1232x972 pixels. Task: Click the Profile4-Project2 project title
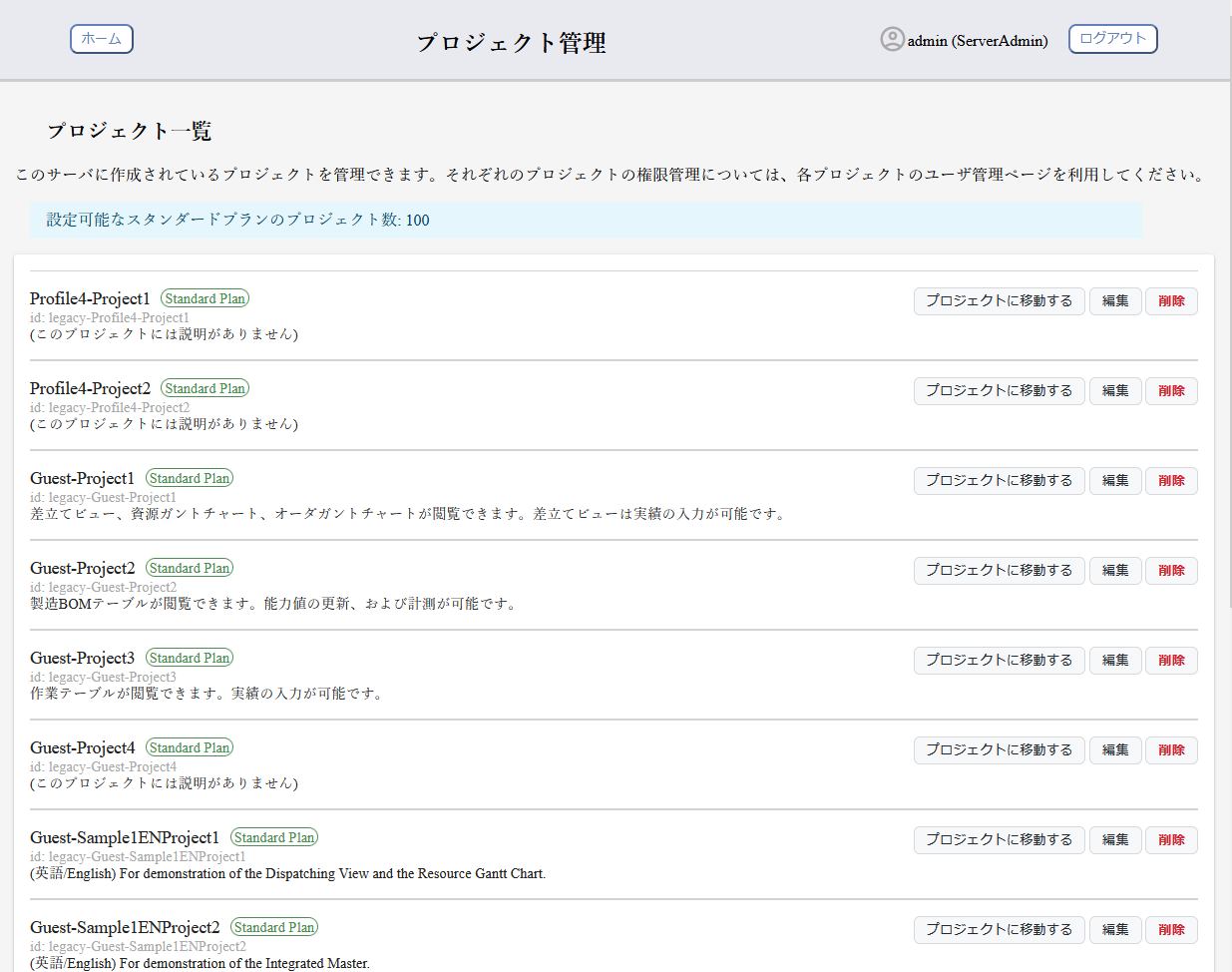click(90, 388)
